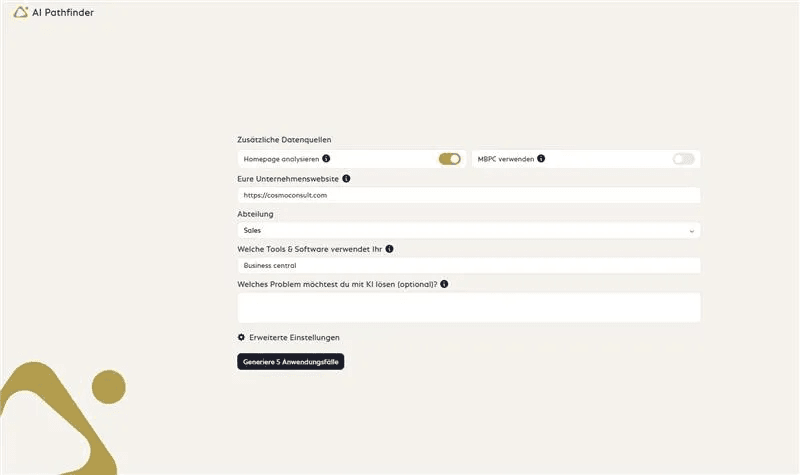Click the AI Pathfinder title text
The image size is (800, 475).
click(62, 12)
